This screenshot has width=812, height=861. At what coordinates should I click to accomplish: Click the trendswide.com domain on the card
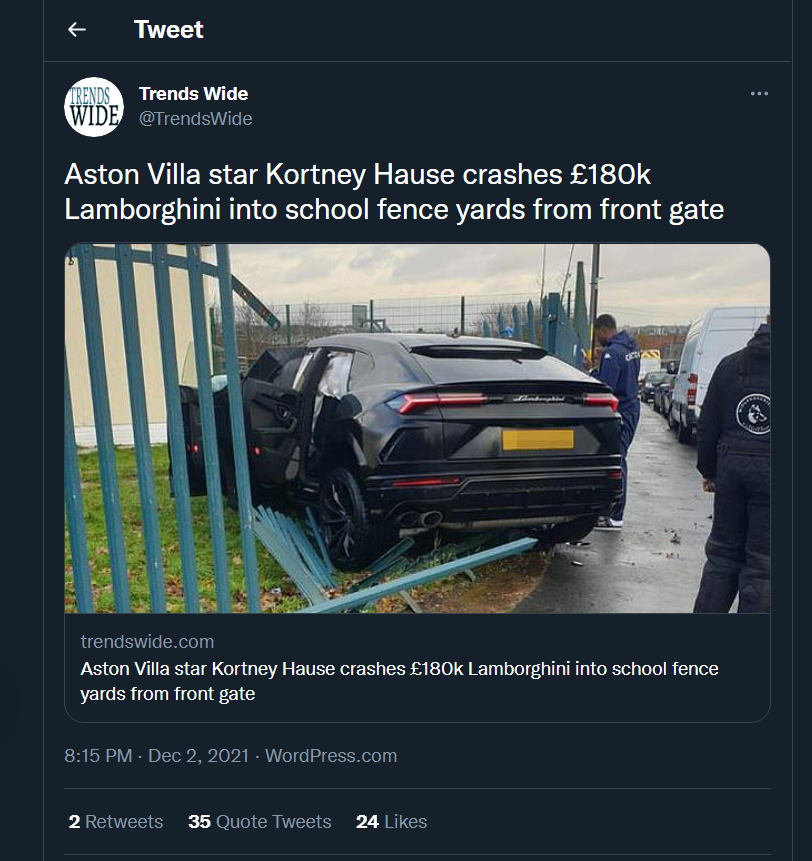point(147,642)
